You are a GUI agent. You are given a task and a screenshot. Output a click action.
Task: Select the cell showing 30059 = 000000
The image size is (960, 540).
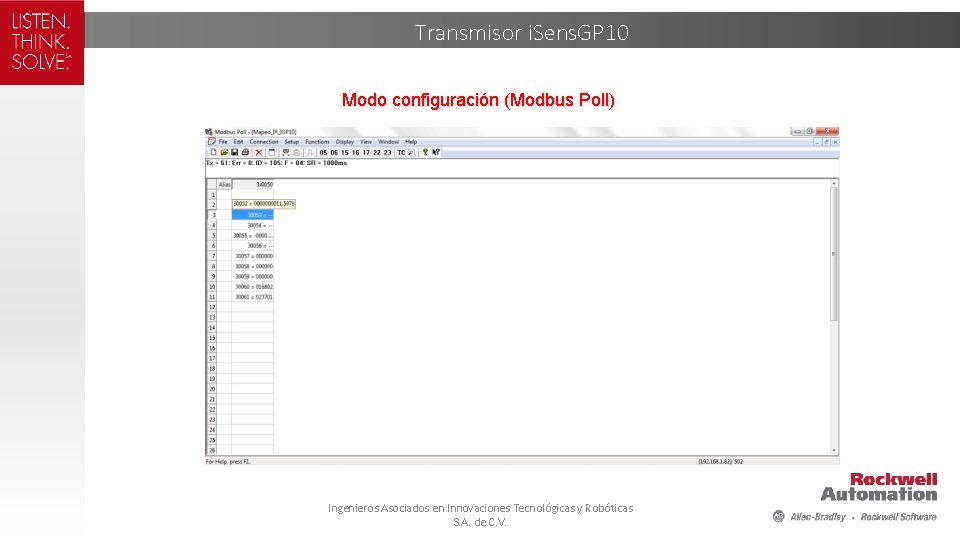click(253, 276)
